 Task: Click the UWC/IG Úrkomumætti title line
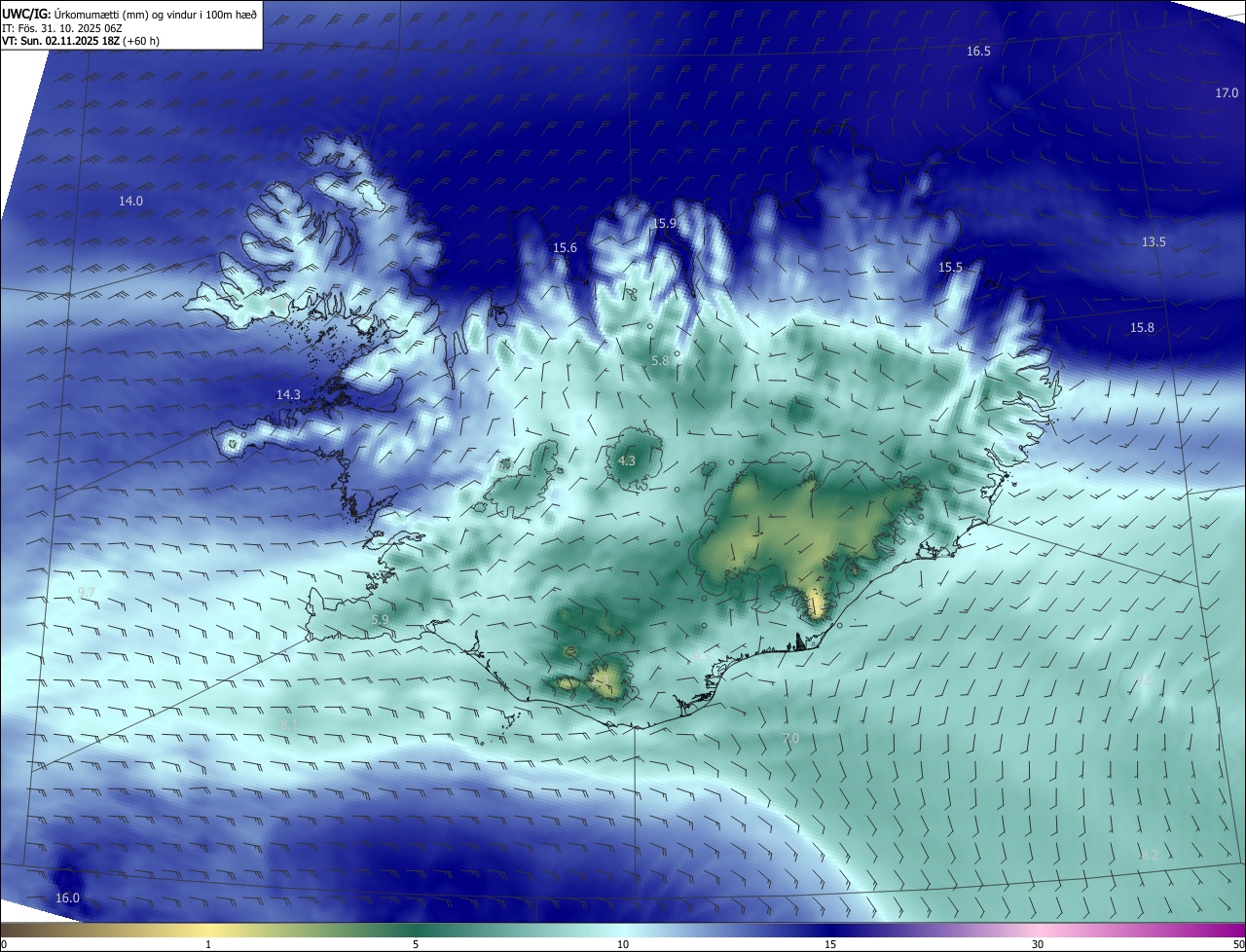tap(129, 14)
